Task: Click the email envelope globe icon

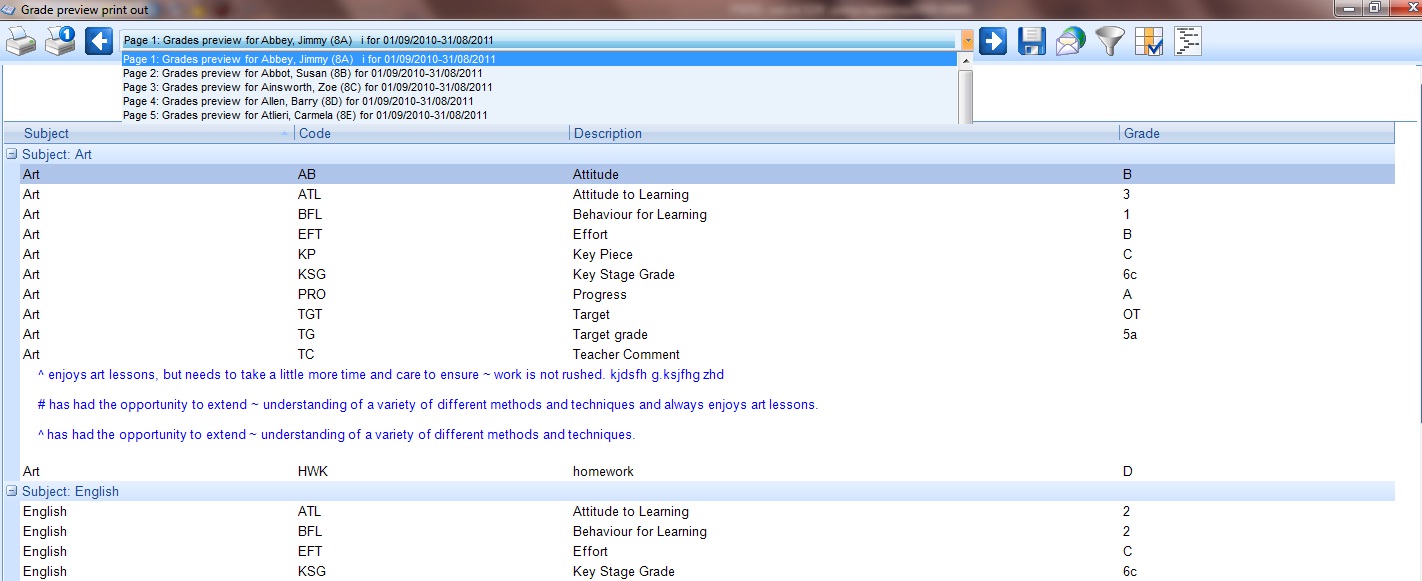Action: [1070, 41]
